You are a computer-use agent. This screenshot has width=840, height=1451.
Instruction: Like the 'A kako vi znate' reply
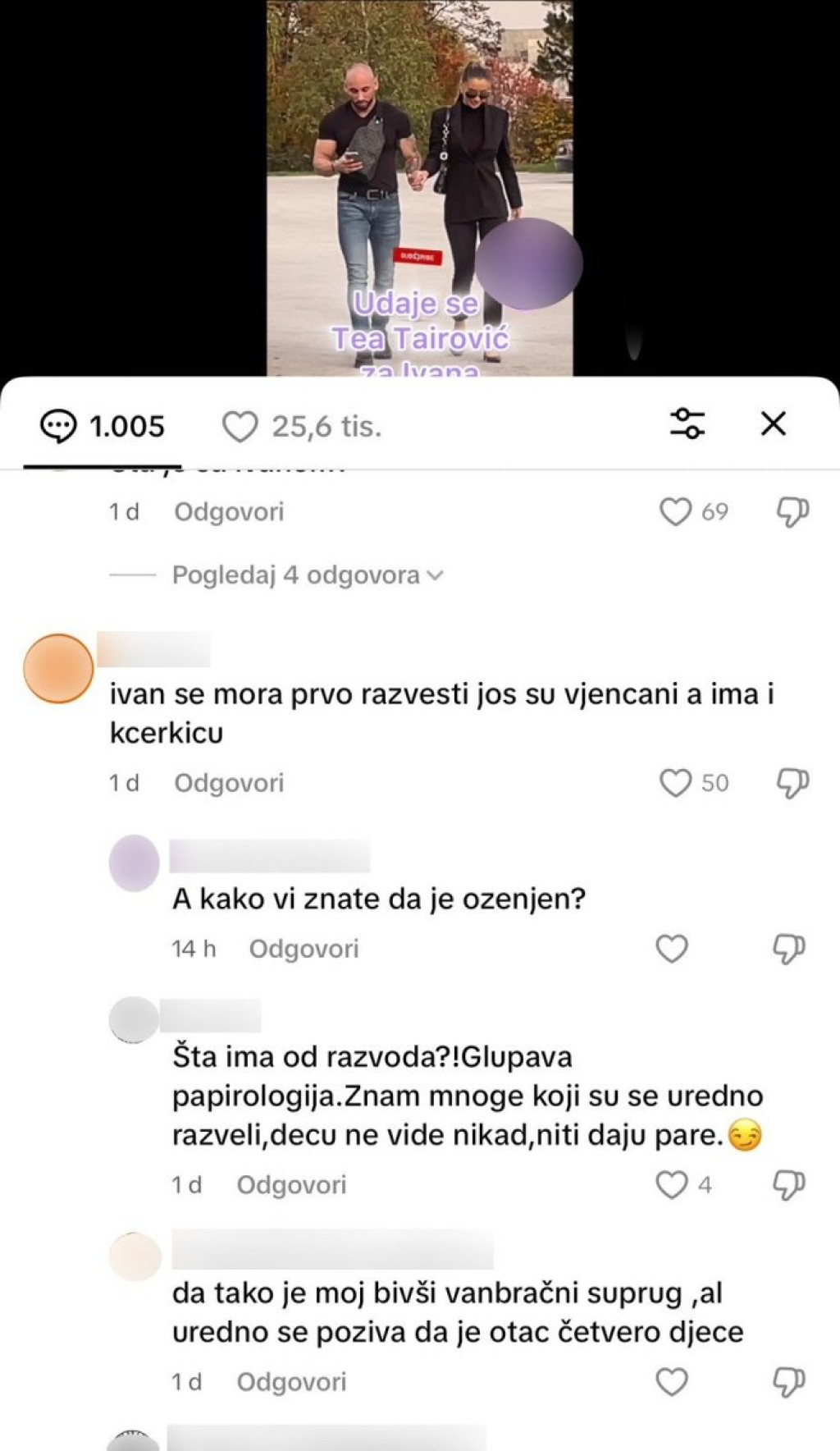tap(672, 949)
